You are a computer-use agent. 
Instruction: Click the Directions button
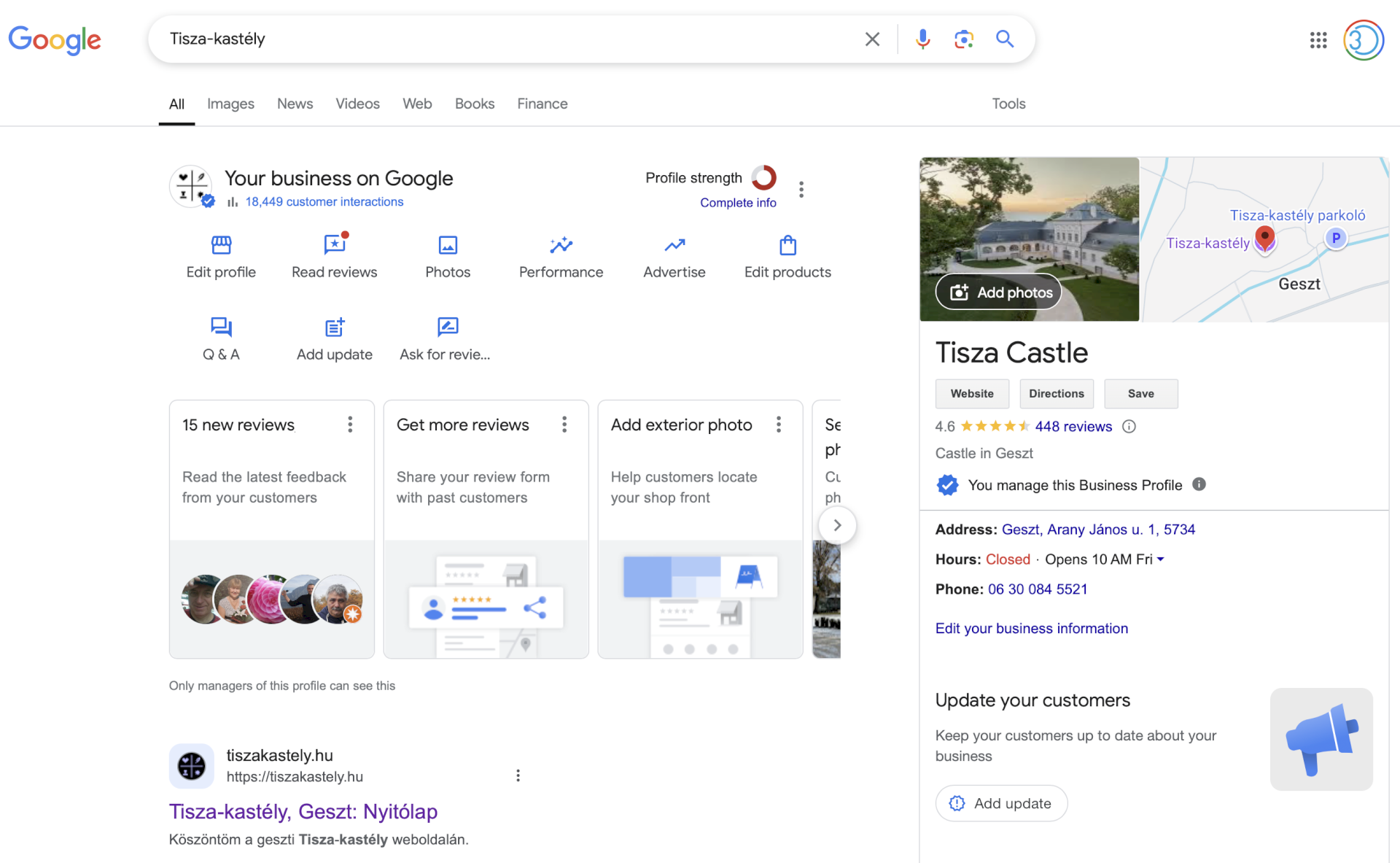(1057, 394)
